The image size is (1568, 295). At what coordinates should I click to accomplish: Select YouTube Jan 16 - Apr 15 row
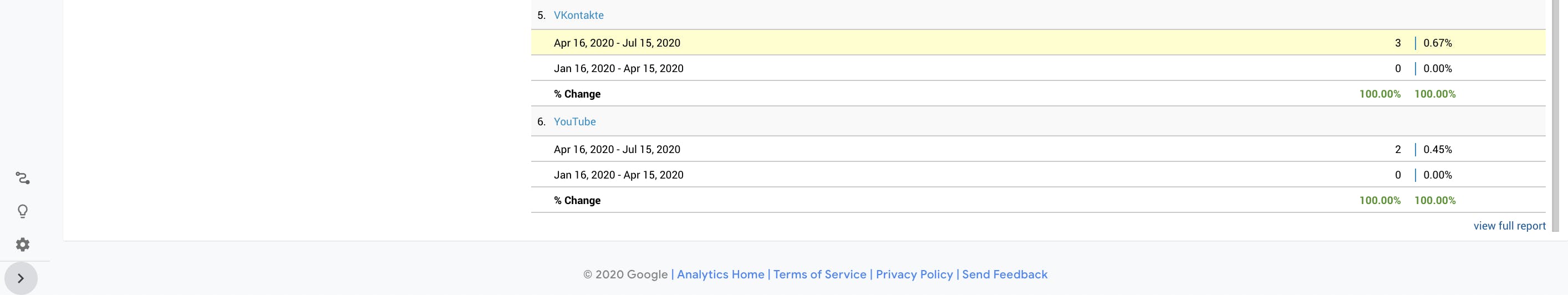tap(1038, 175)
